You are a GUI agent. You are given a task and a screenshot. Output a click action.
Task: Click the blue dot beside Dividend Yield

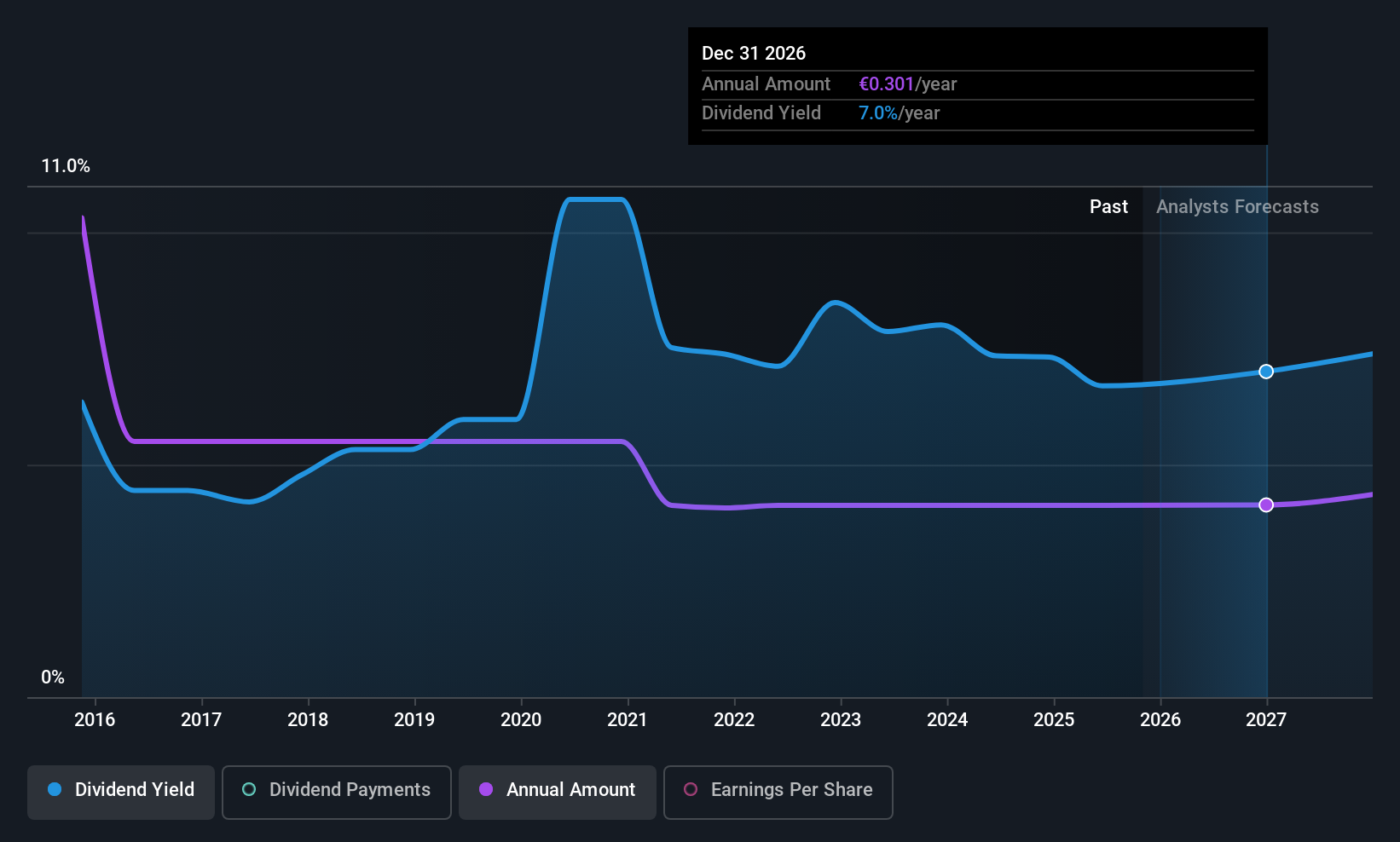pyautogui.click(x=55, y=790)
